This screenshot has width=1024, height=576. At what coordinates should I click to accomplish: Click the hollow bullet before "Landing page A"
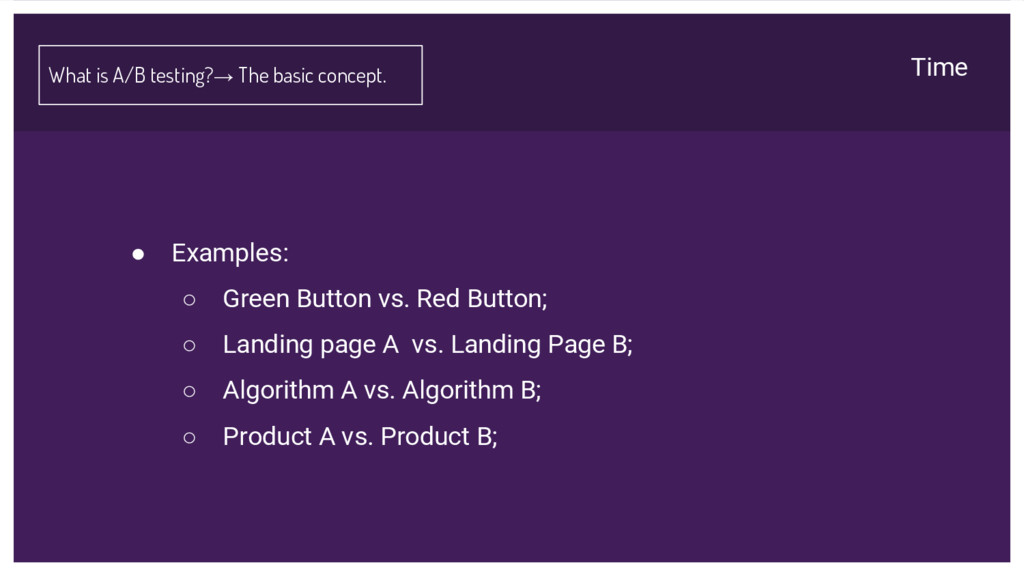click(x=189, y=345)
